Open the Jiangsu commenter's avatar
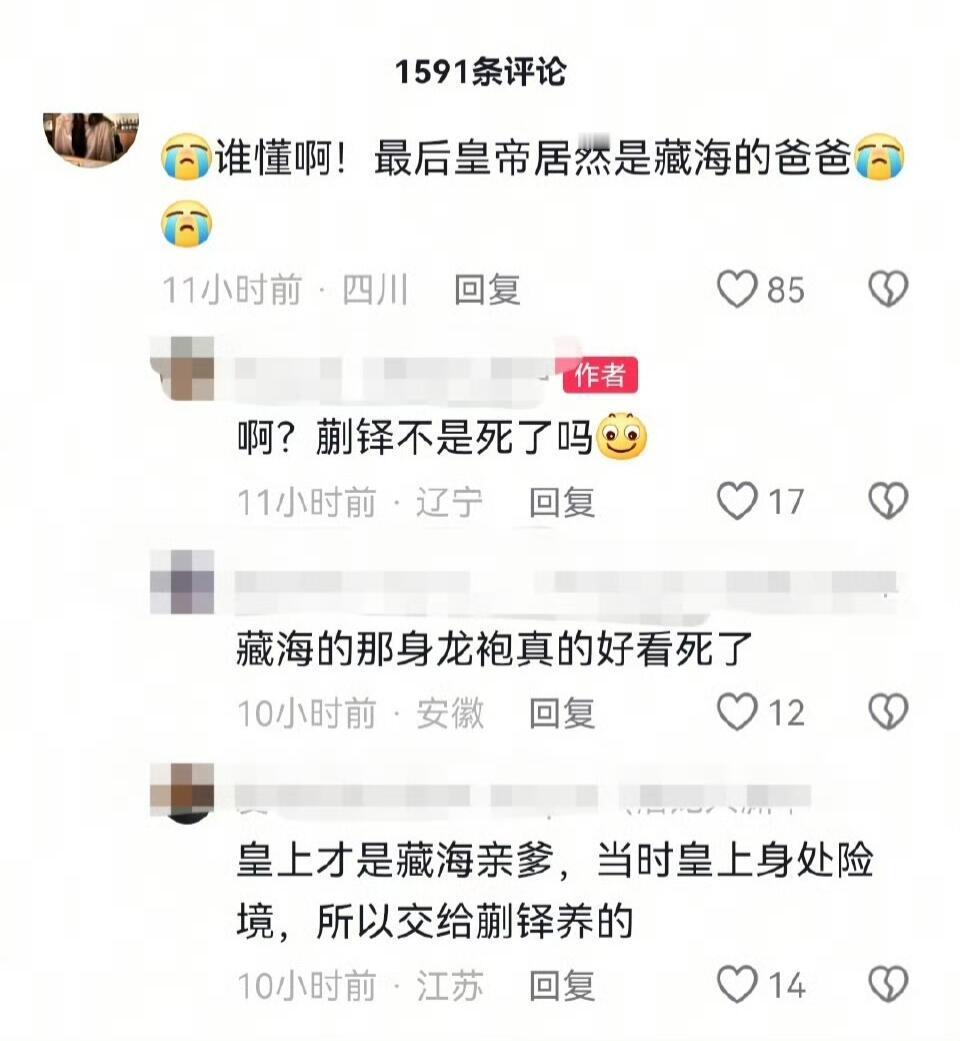 click(183, 793)
